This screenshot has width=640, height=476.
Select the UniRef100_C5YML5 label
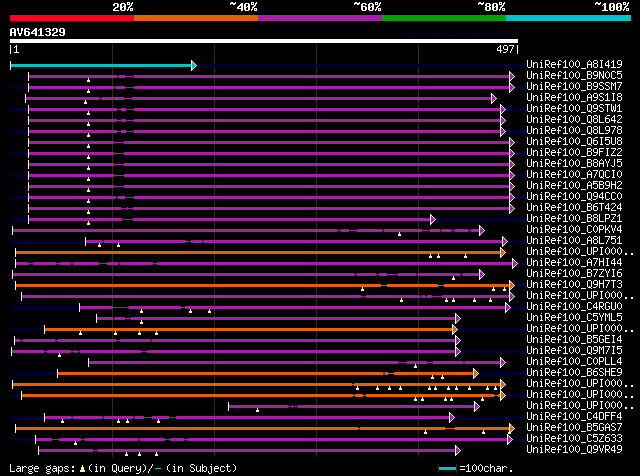click(x=574, y=318)
